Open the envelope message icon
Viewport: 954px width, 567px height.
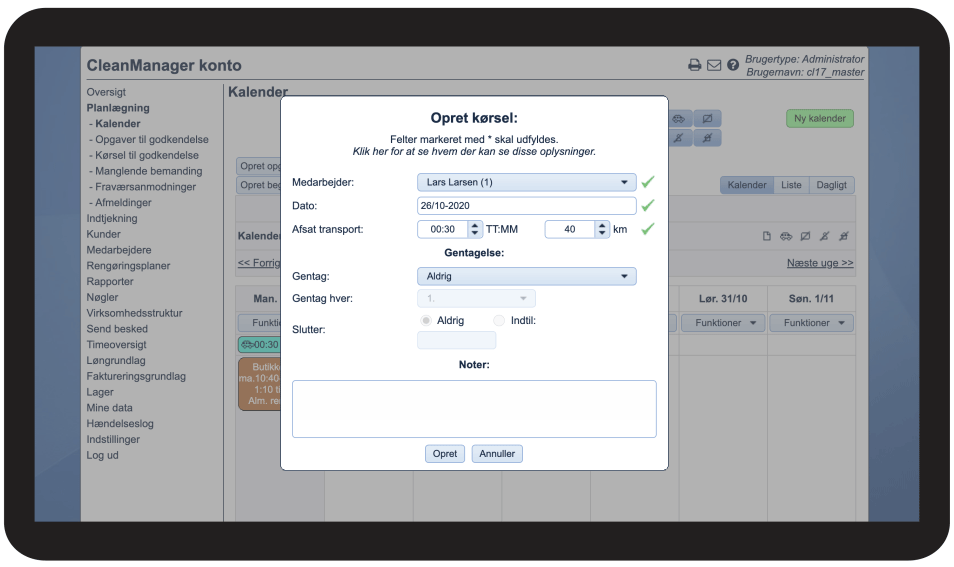point(714,65)
